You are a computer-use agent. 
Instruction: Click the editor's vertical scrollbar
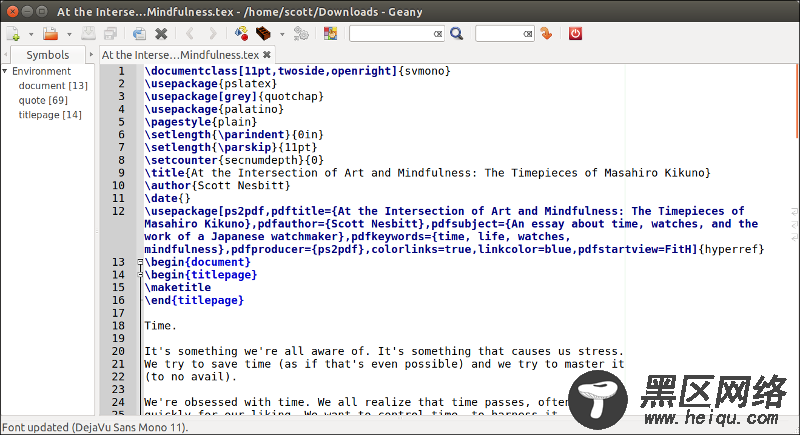(796, 101)
